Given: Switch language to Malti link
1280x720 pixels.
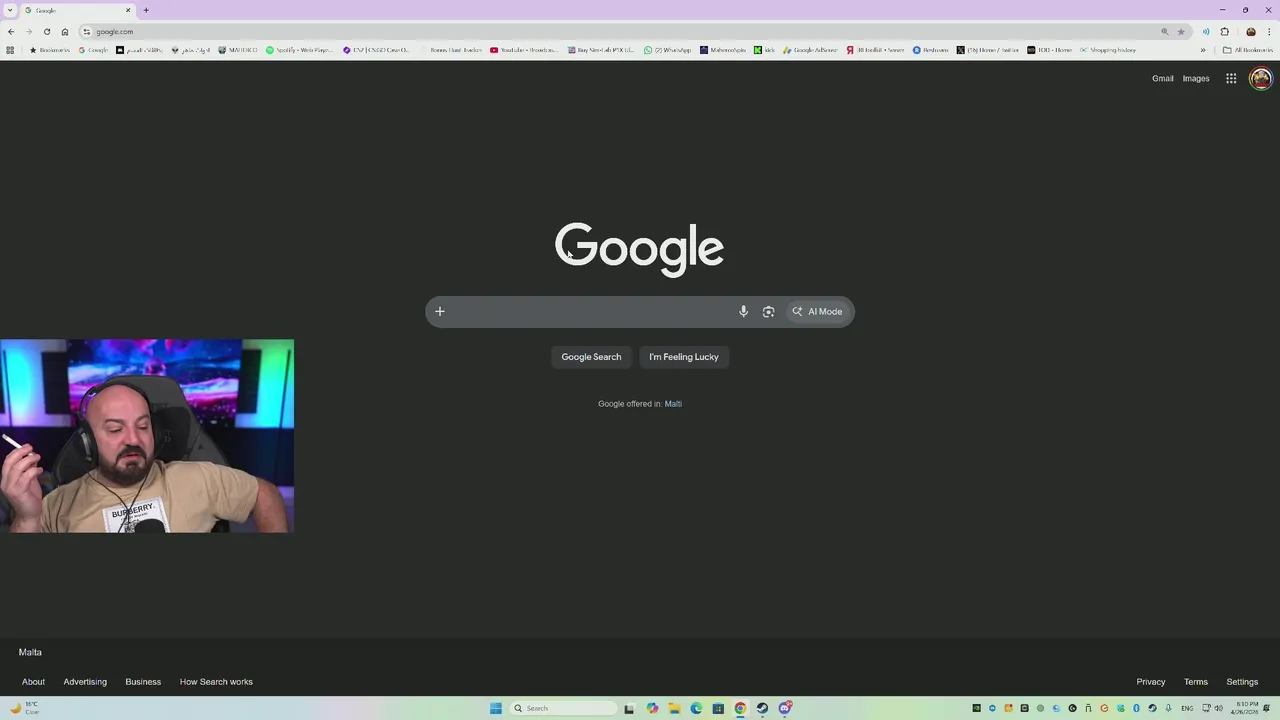Looking at the screenshot, I should pyautogui.click(x=673, y=404).
